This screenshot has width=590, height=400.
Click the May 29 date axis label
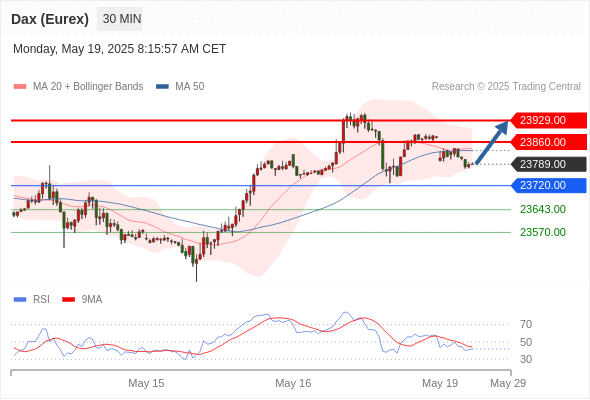click(x=508, y=383)
